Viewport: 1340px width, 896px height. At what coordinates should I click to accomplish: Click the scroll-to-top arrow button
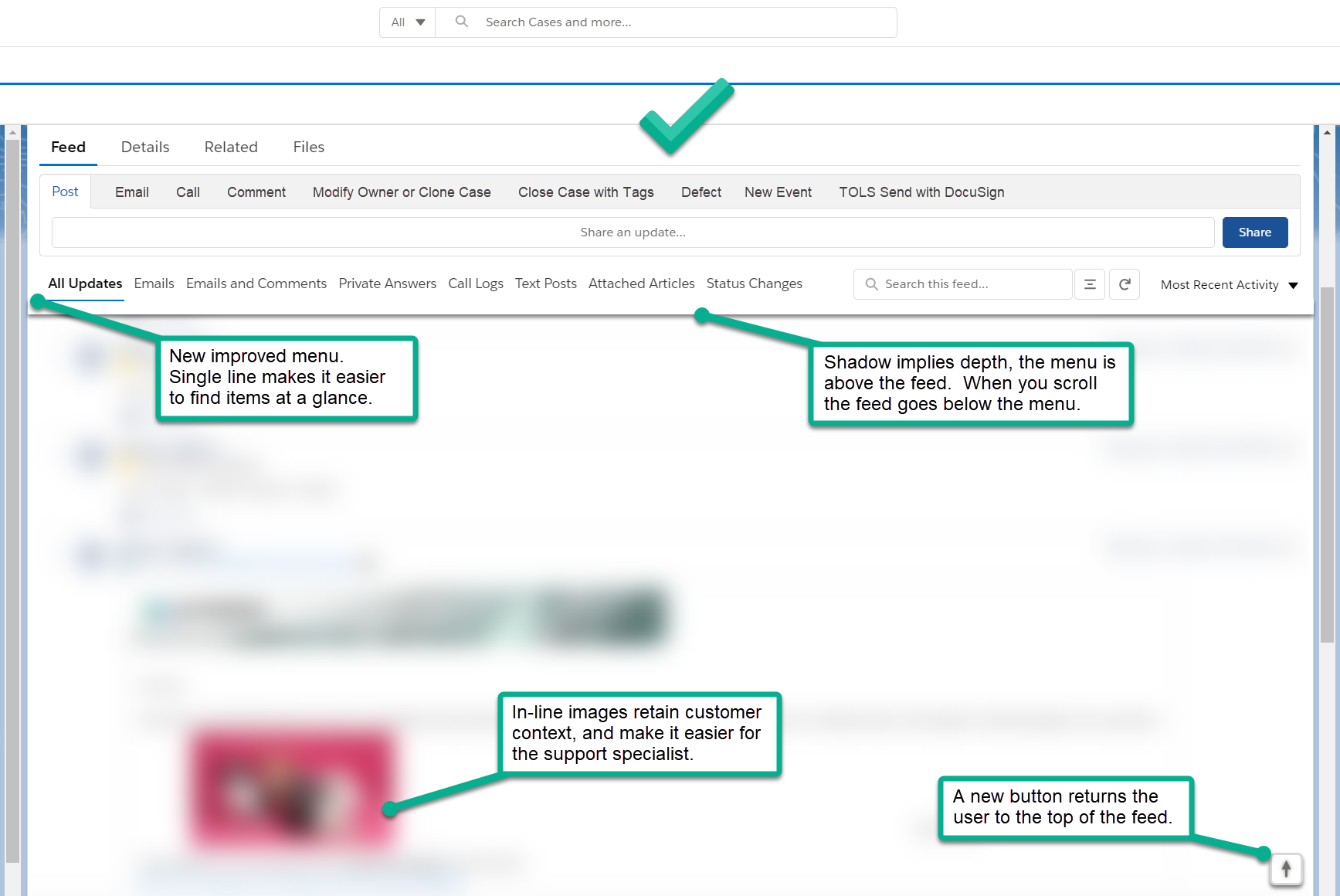coord(1286,869)
